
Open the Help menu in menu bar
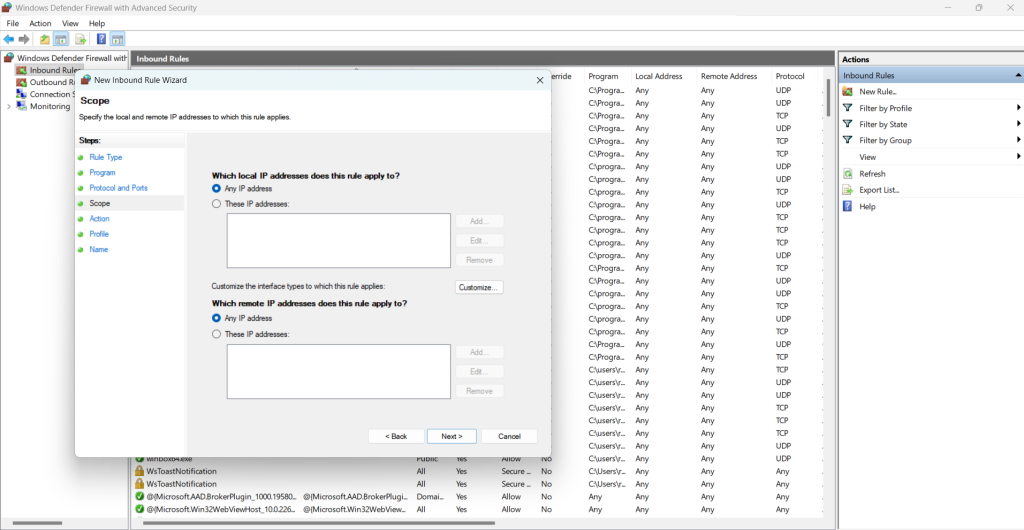[97, 23]
